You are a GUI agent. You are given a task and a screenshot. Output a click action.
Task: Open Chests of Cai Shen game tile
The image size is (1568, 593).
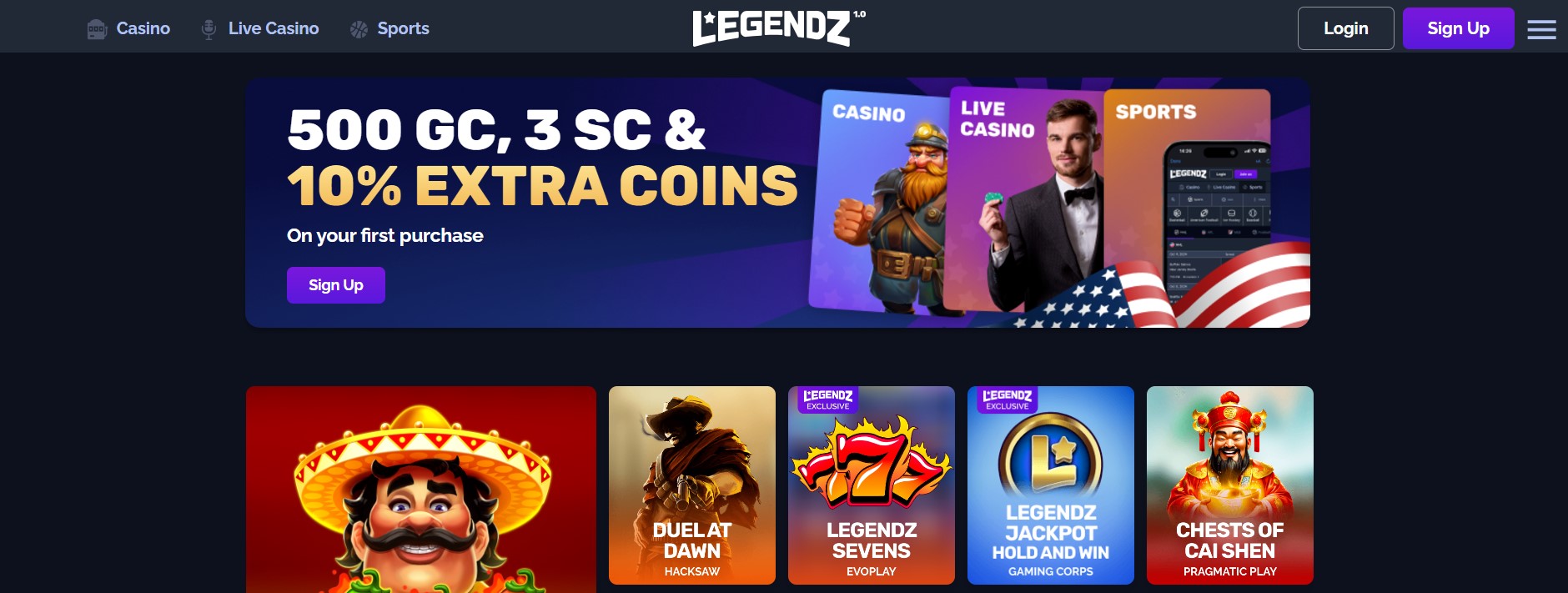pyautogui.click(x=1230, y=485)
